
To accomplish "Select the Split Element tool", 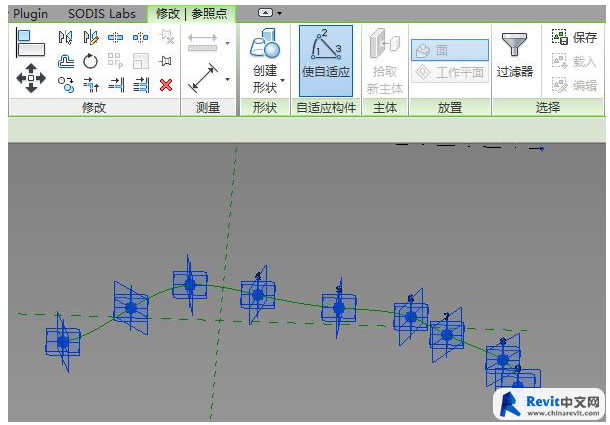I will tap(116, 37).
